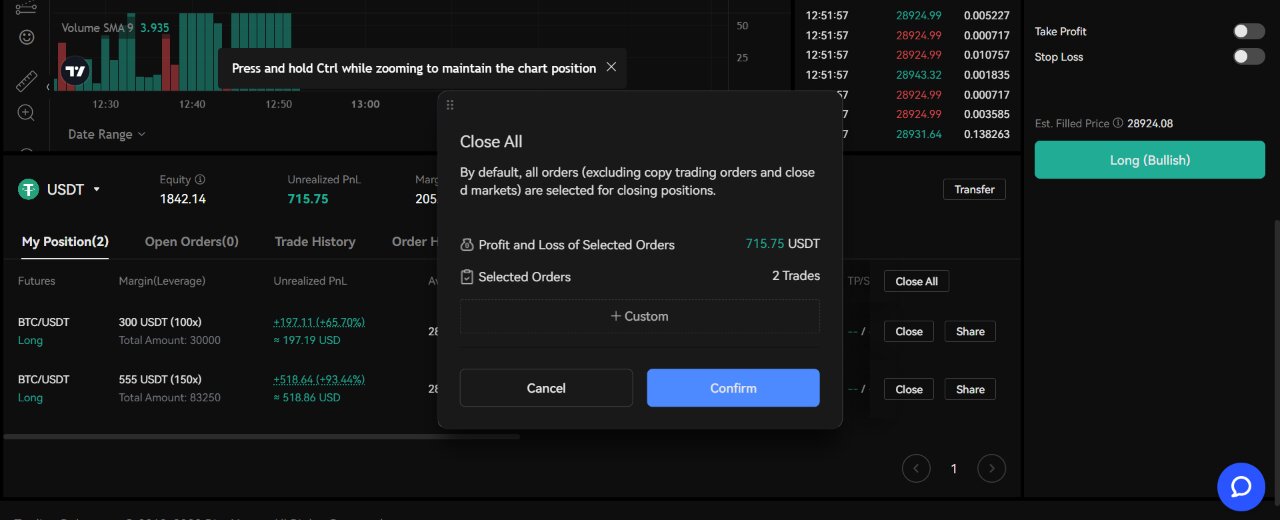Click the TradingView logo on chart

point(75,71)
